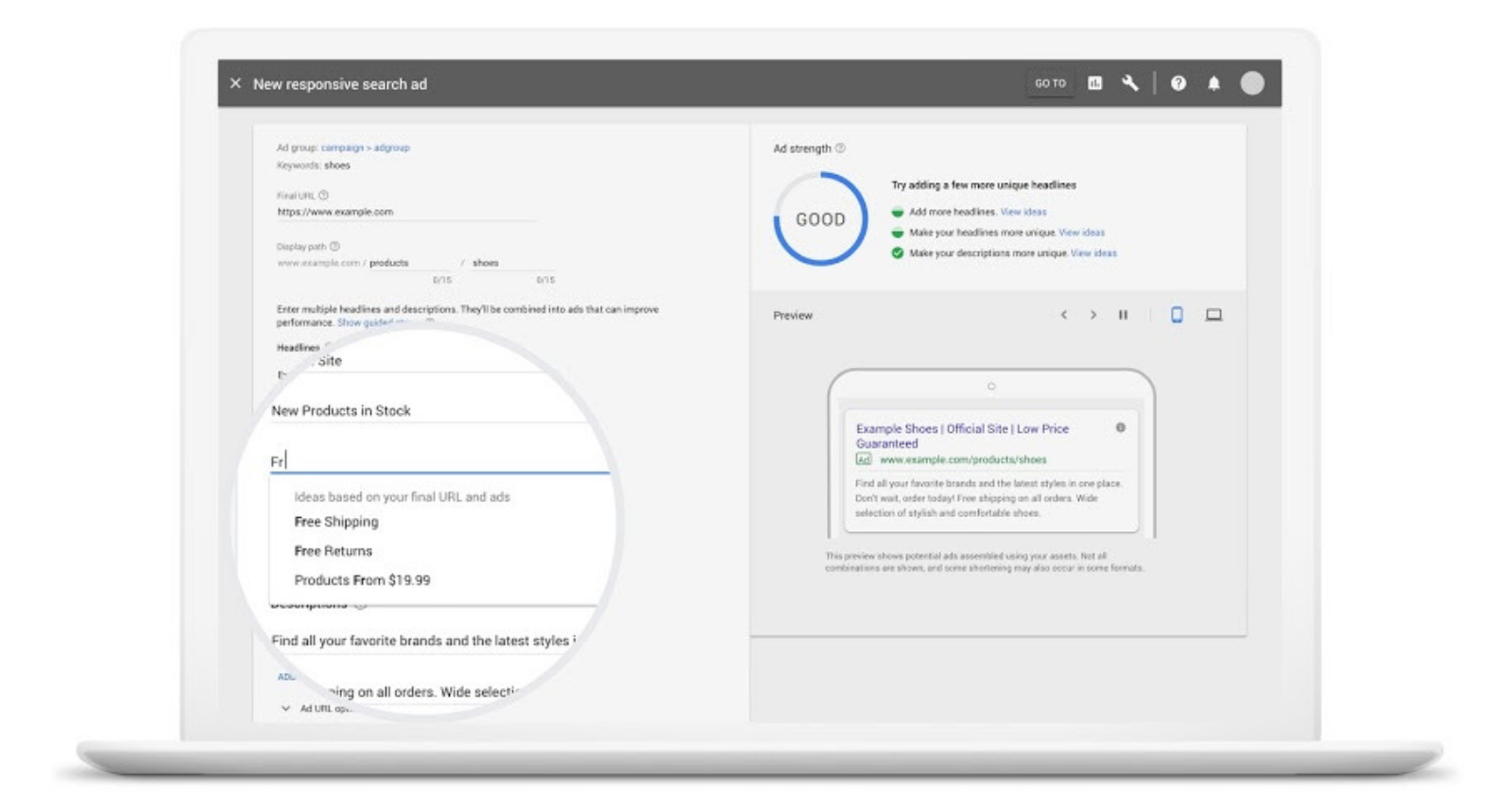Screen dimensions: 1512x794
Task: View ideas for headlines more unique
Action: point(1082,233)
